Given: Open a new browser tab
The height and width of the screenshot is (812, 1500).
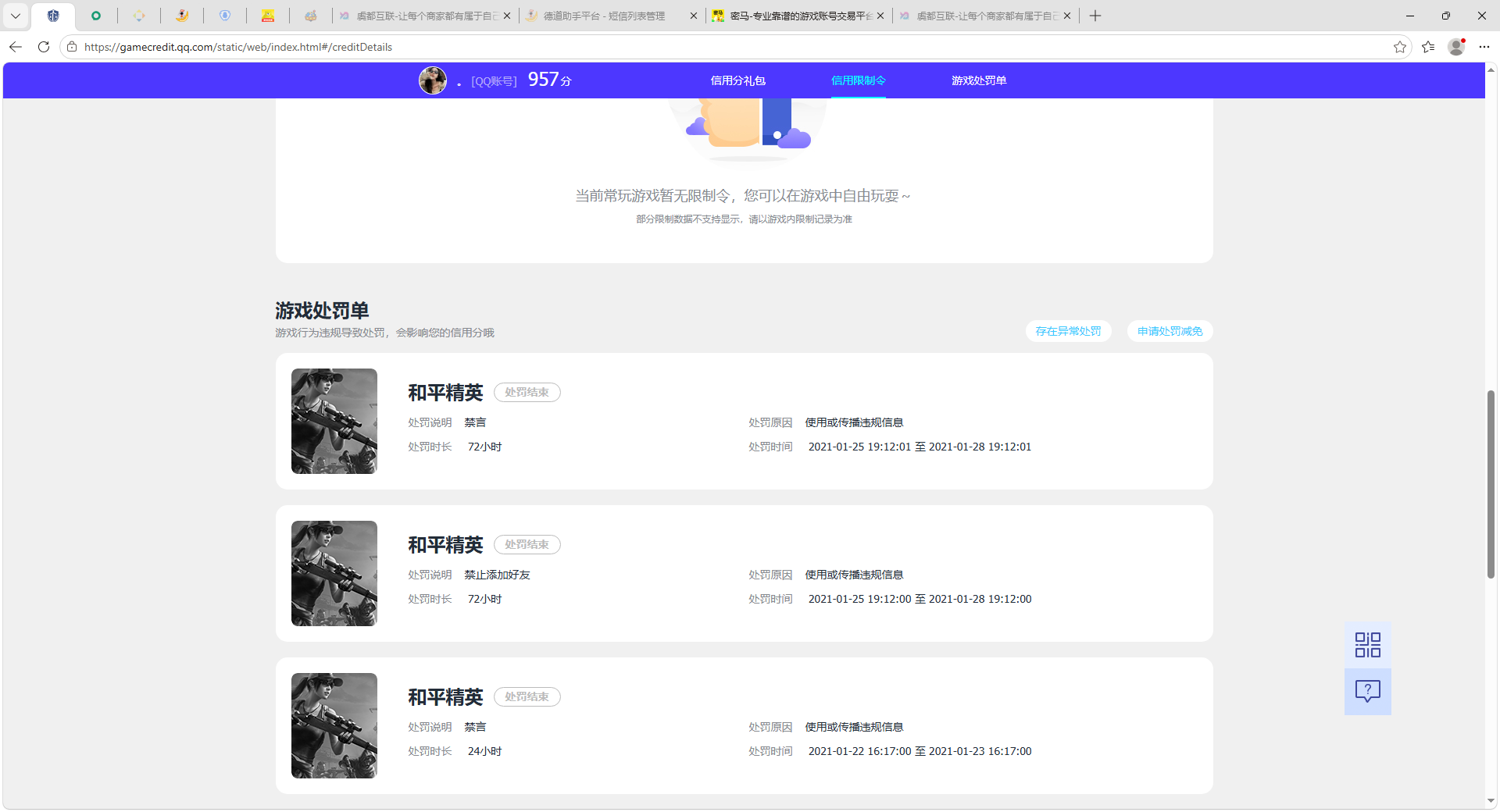Looking at the screenshot, I should pos(1095,16).
